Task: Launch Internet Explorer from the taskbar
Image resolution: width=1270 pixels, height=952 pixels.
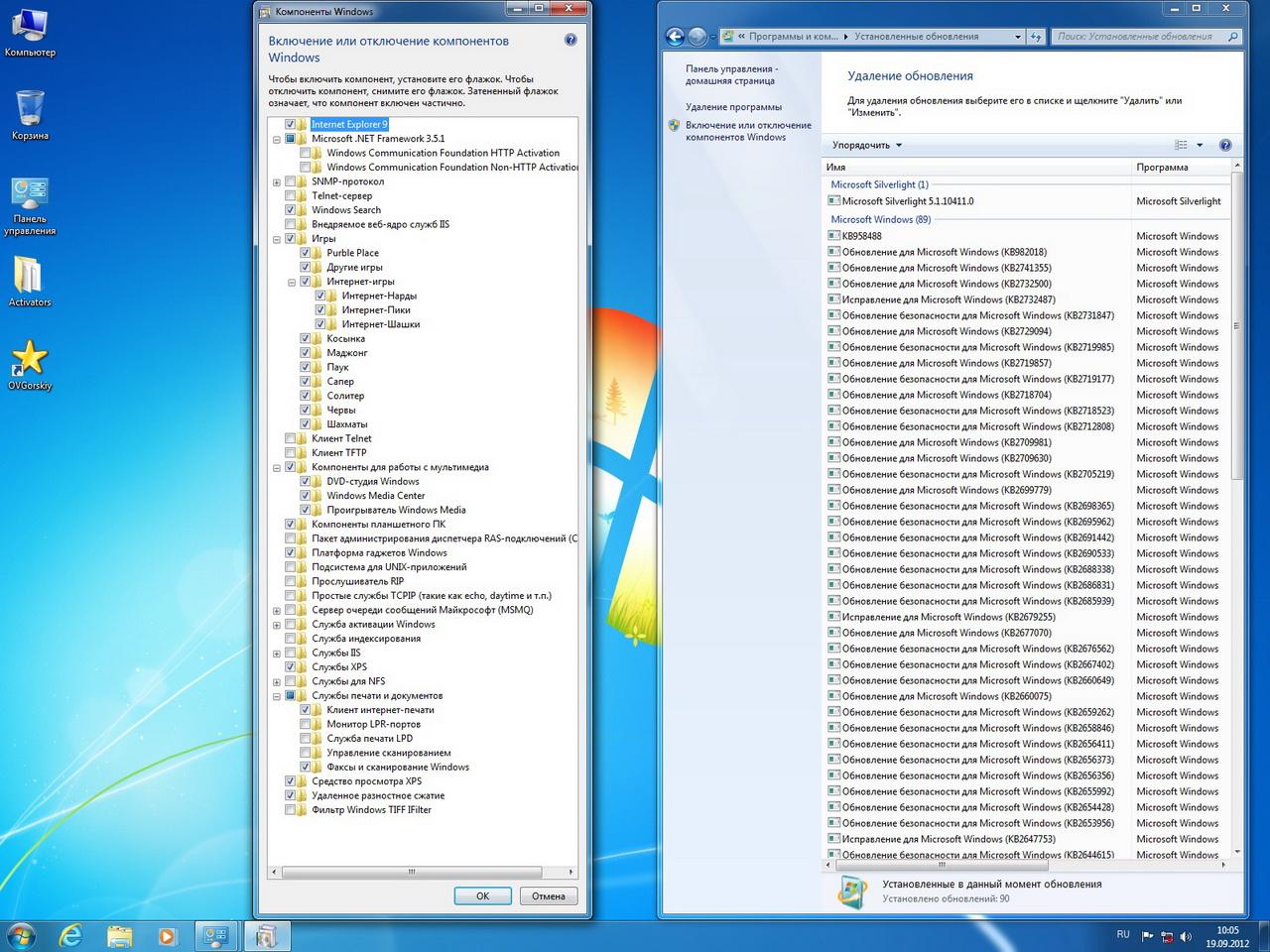Action: 70,935
